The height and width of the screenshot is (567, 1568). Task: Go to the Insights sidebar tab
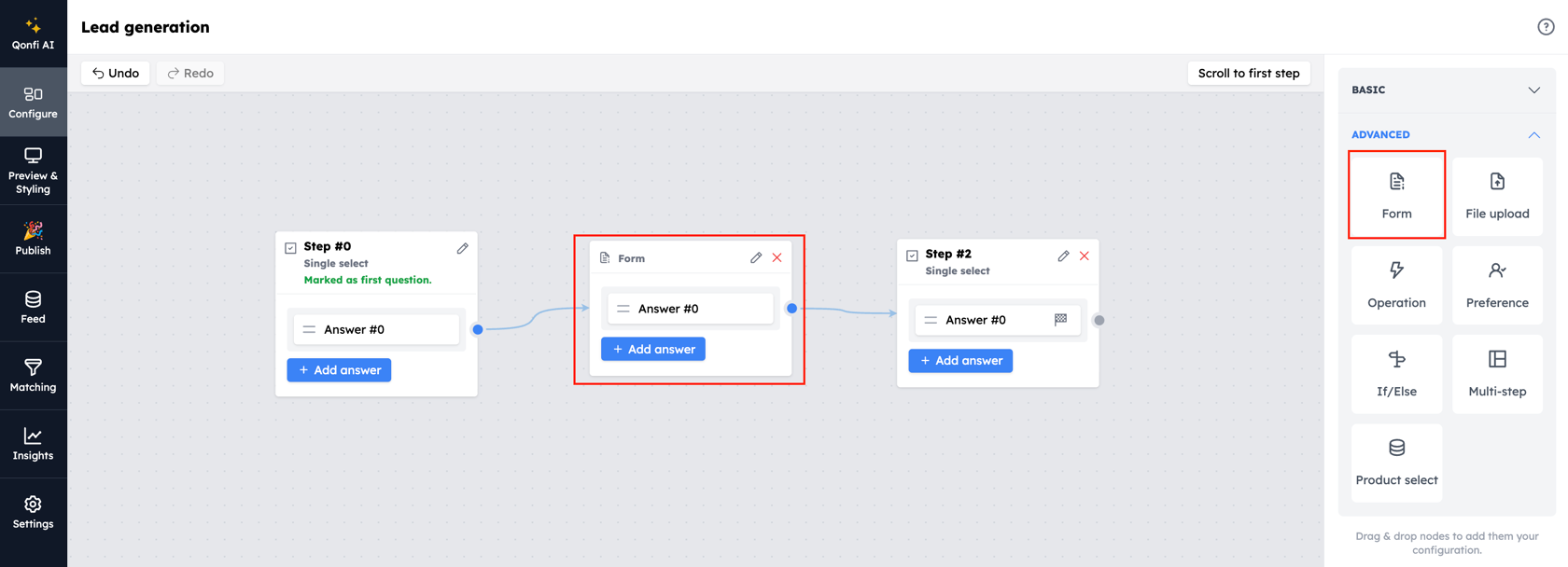pyautogui.click(x=34, y=444)
